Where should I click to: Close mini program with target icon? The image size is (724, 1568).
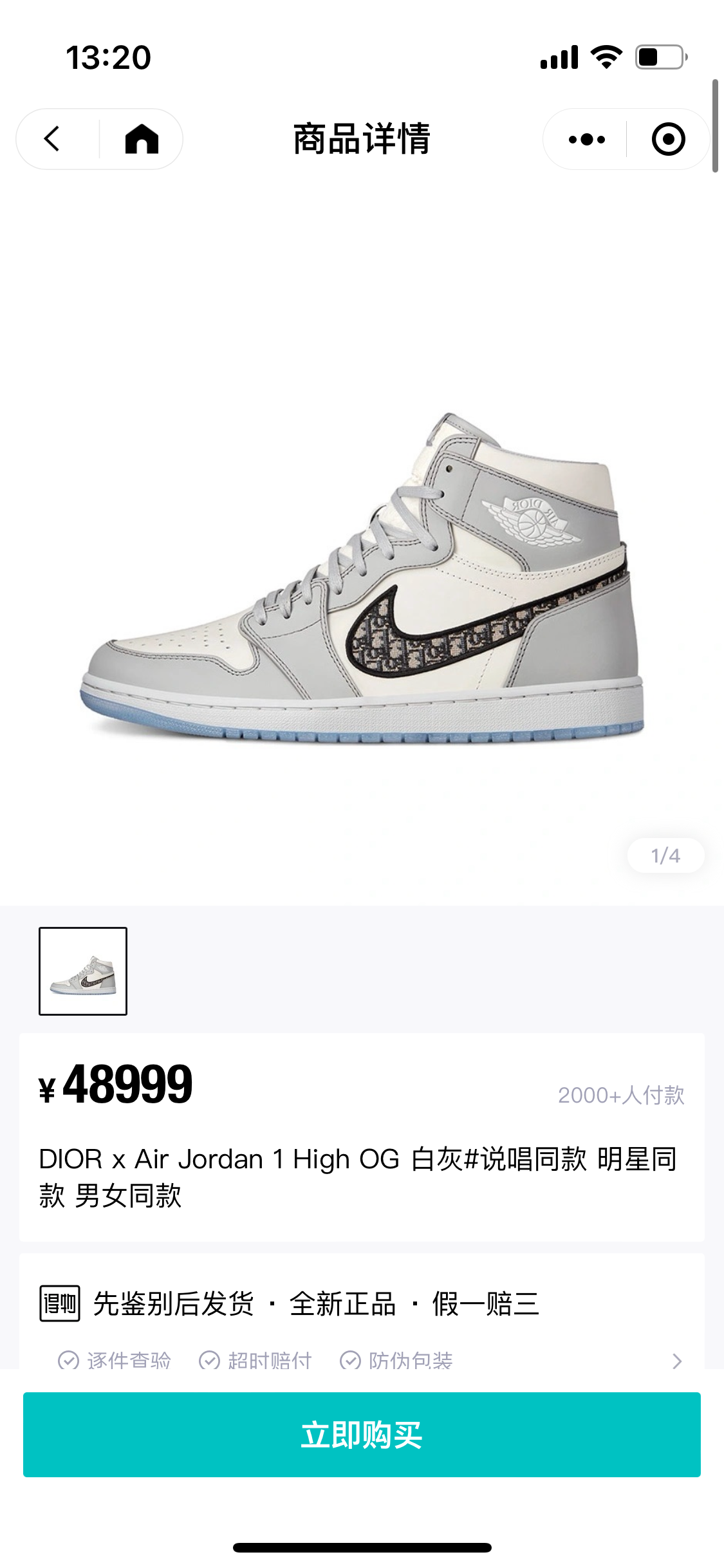669,139
